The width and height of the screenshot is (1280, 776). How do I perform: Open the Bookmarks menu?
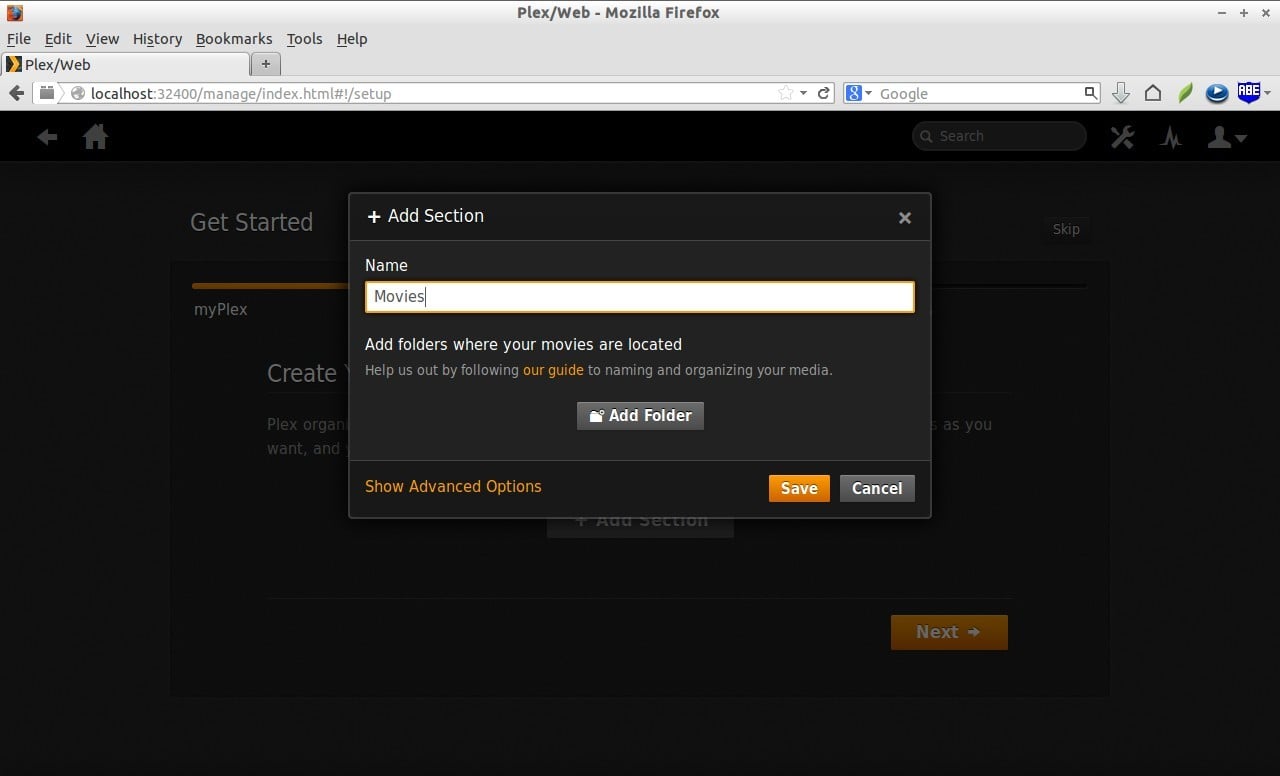(x=234, y=39)
